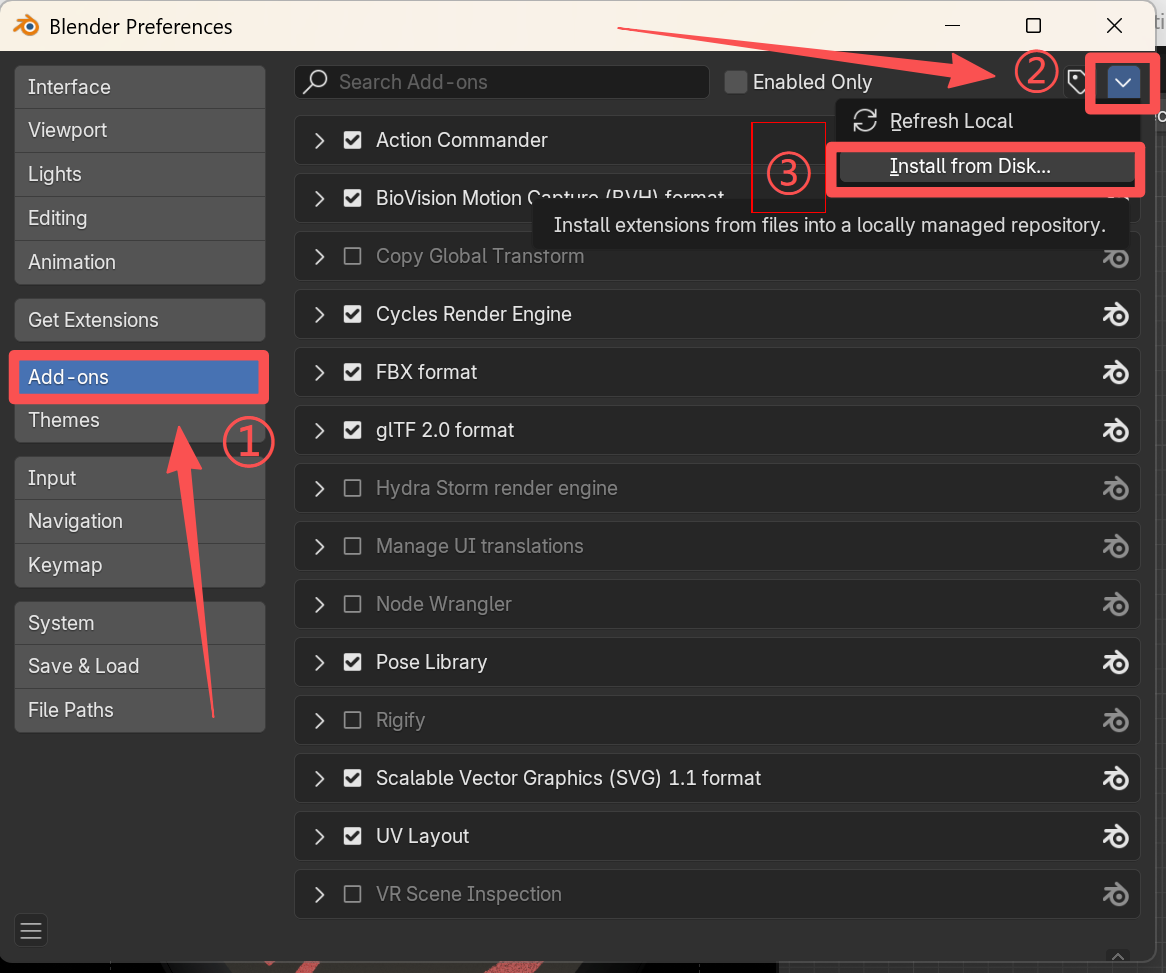Click the scroll-up chevron at window bottom-right
The image size is (1166, 973).
click(1118, 957)
